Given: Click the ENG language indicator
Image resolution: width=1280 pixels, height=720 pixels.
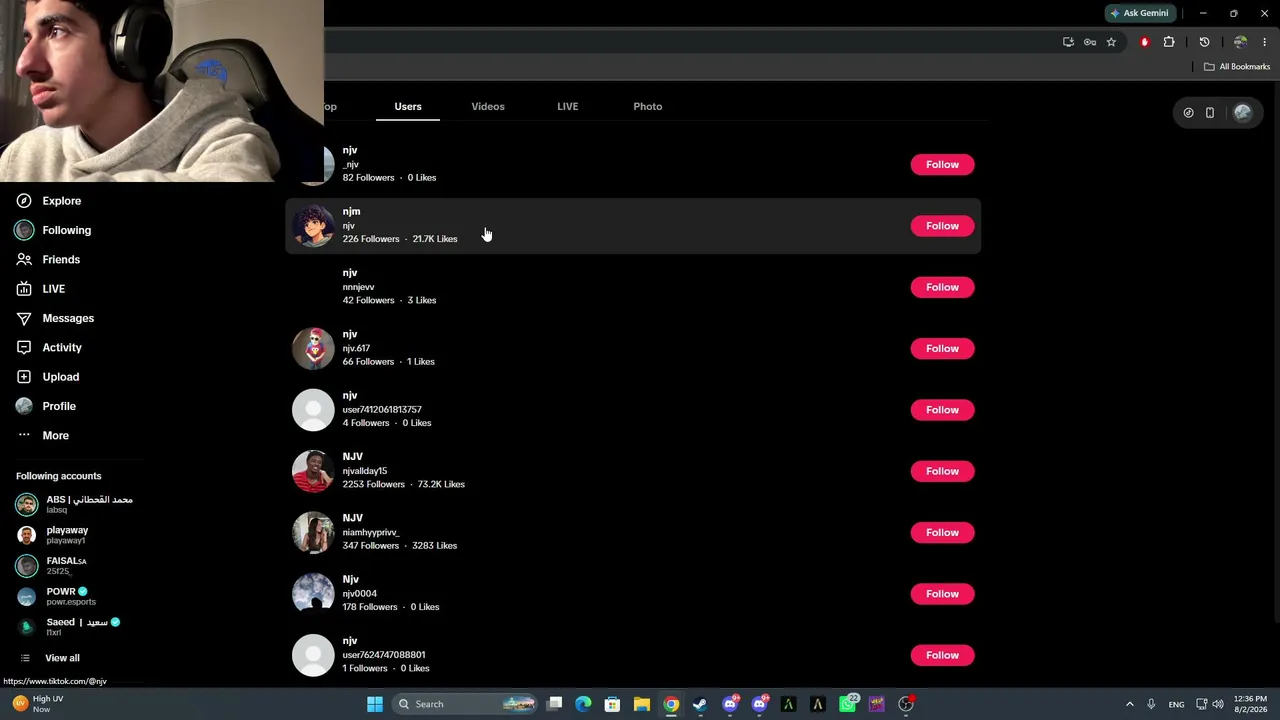Looking at the screenshot, I should pyautogui.click(x=1177, y=704).
